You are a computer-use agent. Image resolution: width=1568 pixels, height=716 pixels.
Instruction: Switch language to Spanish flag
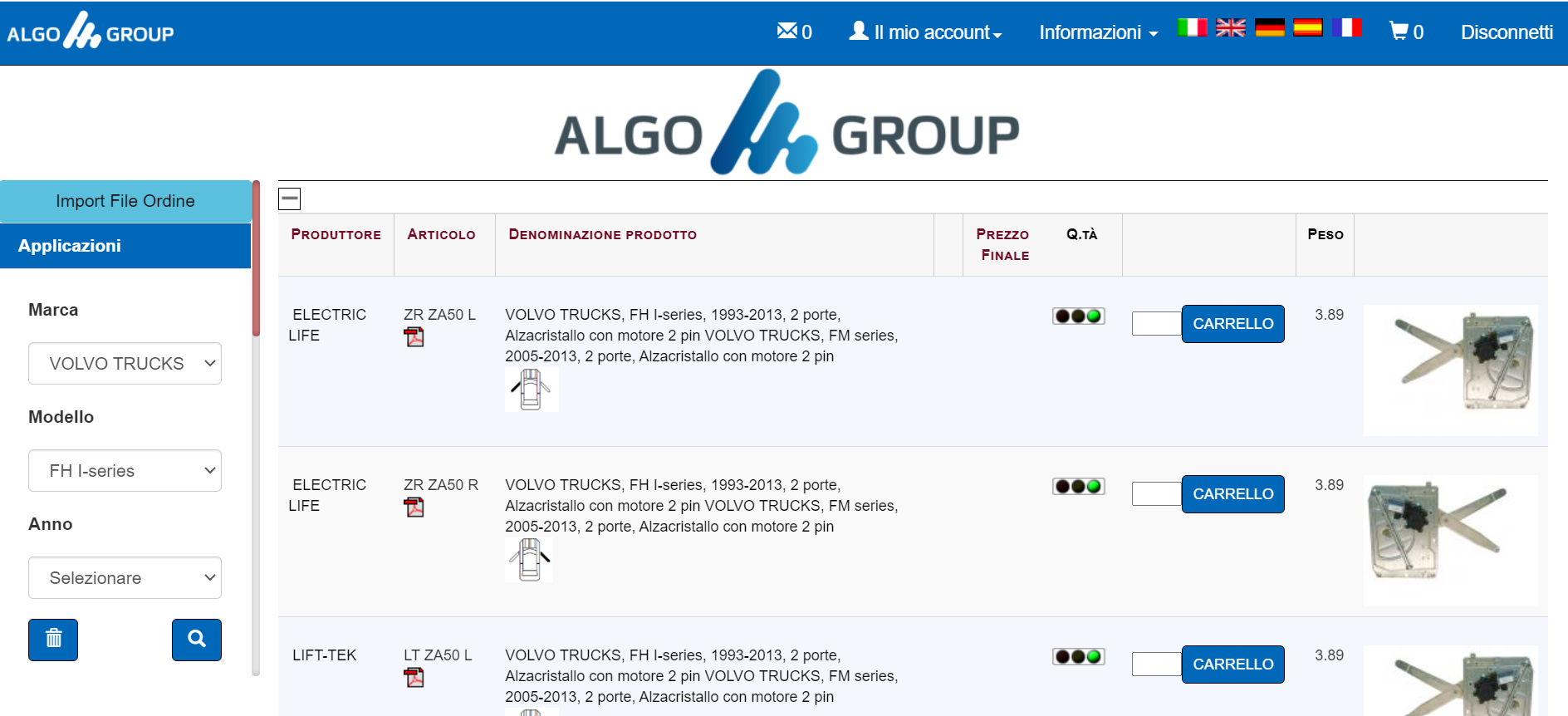(x=1308, y=27)
